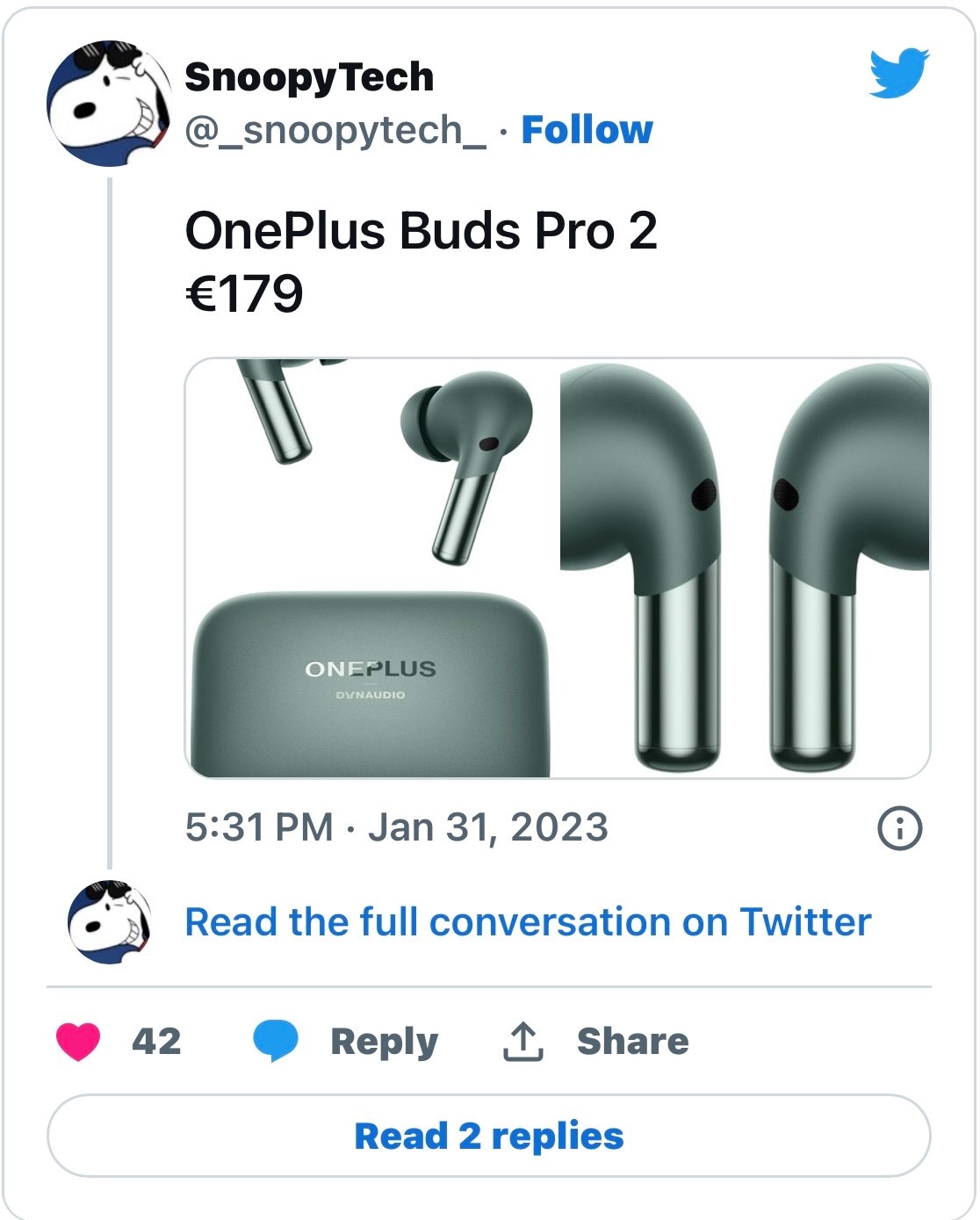Screen dimensions: 980x1220
Task: Follow the _snoopytech_ account
Action: pos(587,130)
